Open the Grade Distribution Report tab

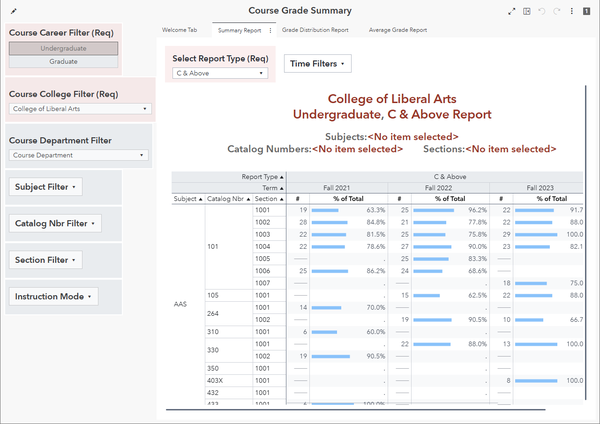coord(315,30)
